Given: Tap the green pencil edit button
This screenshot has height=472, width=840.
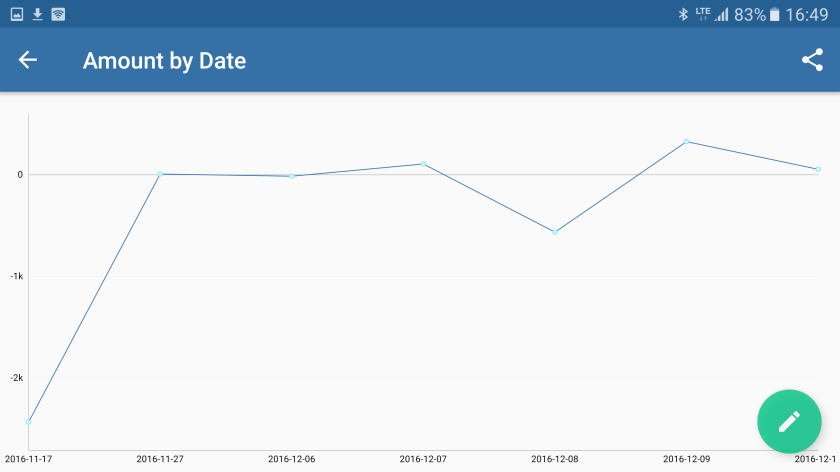Looking at the screenshot, I should point(789,421).
